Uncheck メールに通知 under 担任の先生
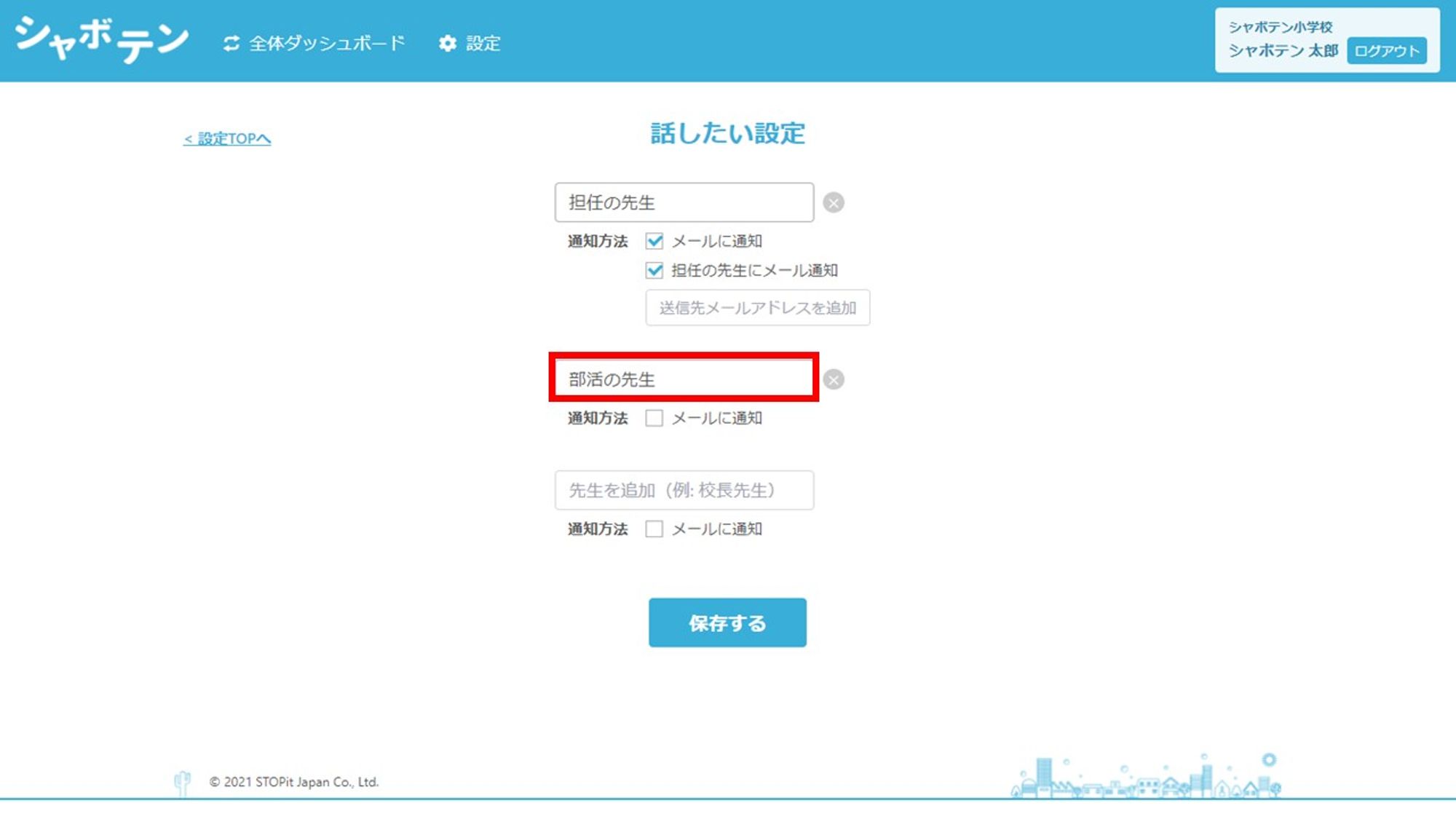This screenshot has width=1456, height=819. pyautogui.click(x=654, y=241)
